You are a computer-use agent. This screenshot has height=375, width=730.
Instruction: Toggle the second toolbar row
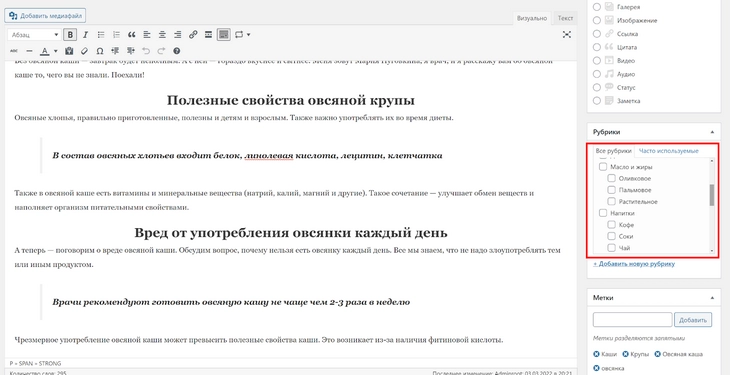tap(224, 34)
